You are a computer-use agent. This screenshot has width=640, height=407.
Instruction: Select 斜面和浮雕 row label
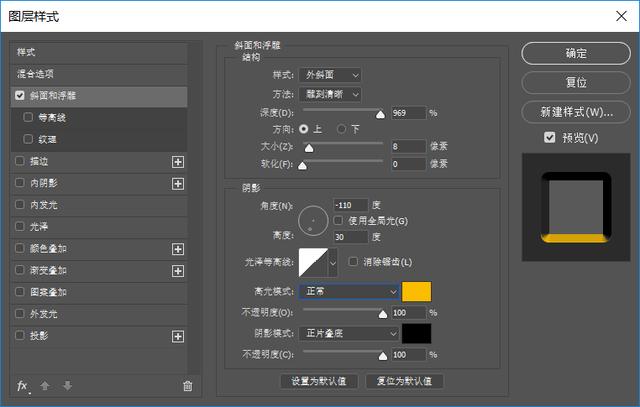pyautogui.click(x=53, y=96)
